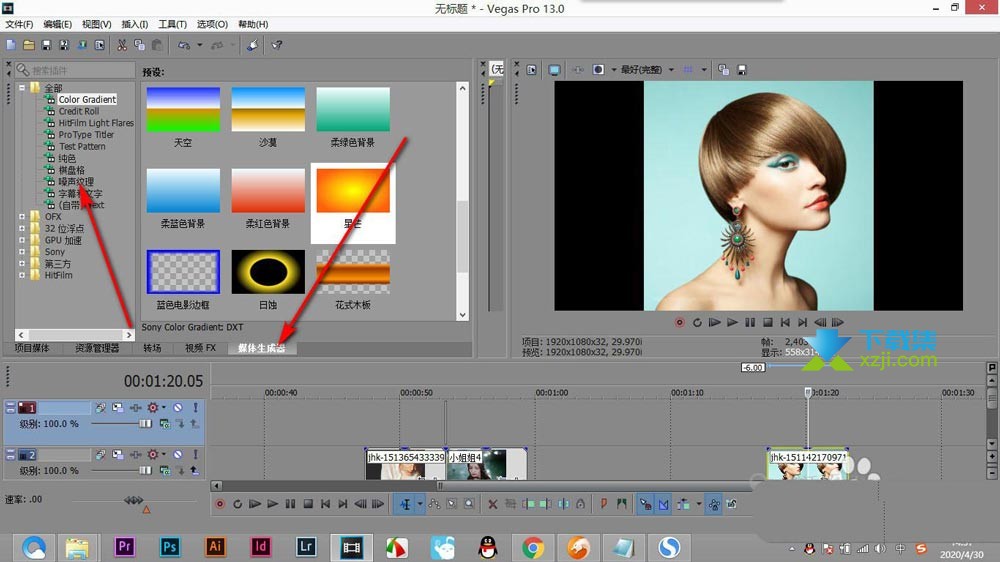Open the What's This help icon
The width and height of the screenshot is (1000, 562).
(277, 45)
